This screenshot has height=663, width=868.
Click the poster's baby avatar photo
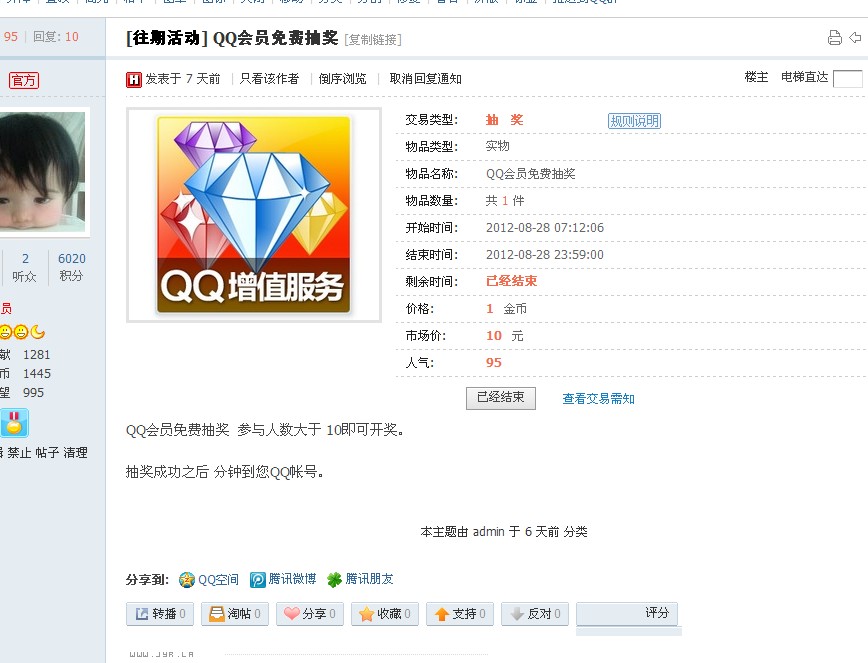tap(42, 172)
